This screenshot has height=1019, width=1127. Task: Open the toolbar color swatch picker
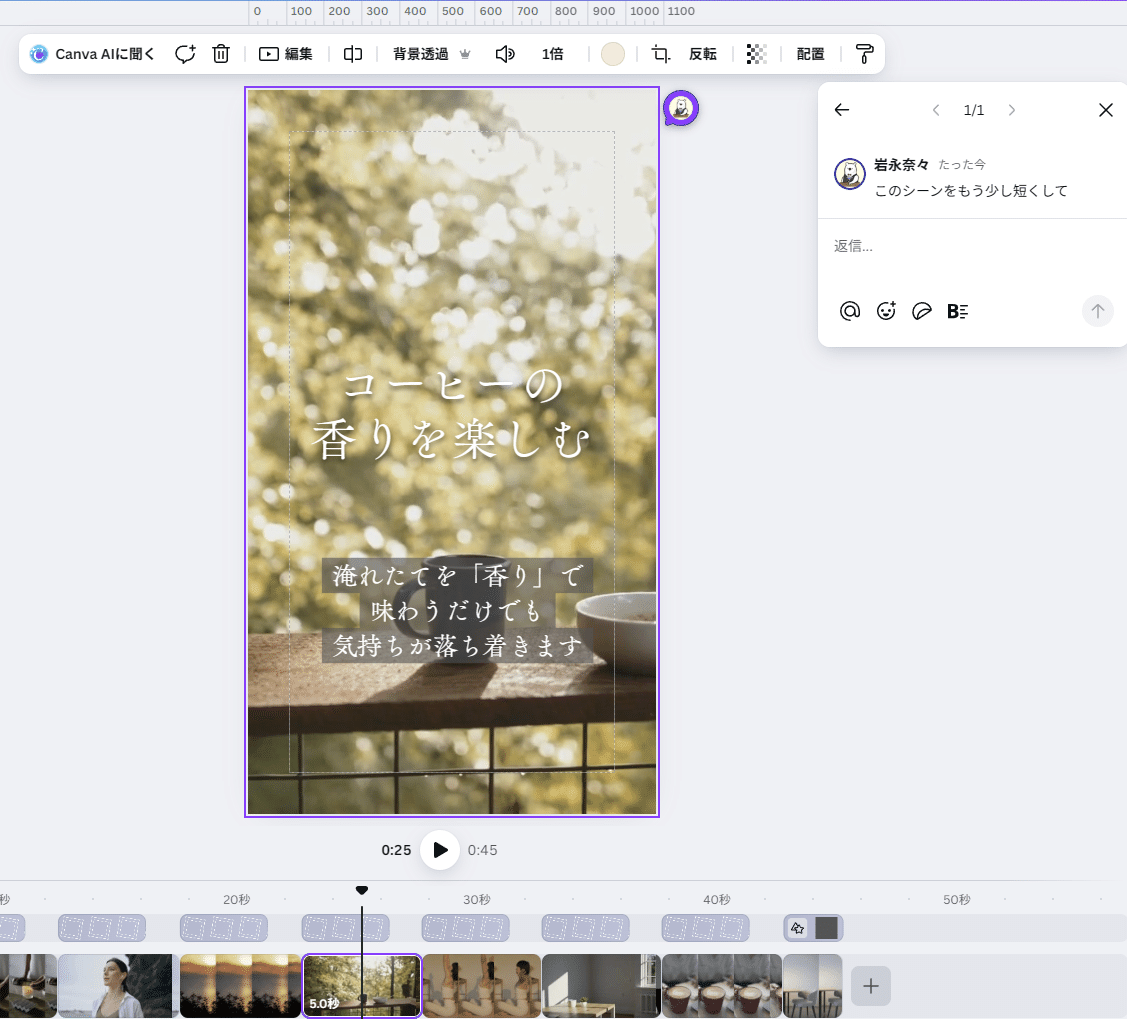click(613, 54)
